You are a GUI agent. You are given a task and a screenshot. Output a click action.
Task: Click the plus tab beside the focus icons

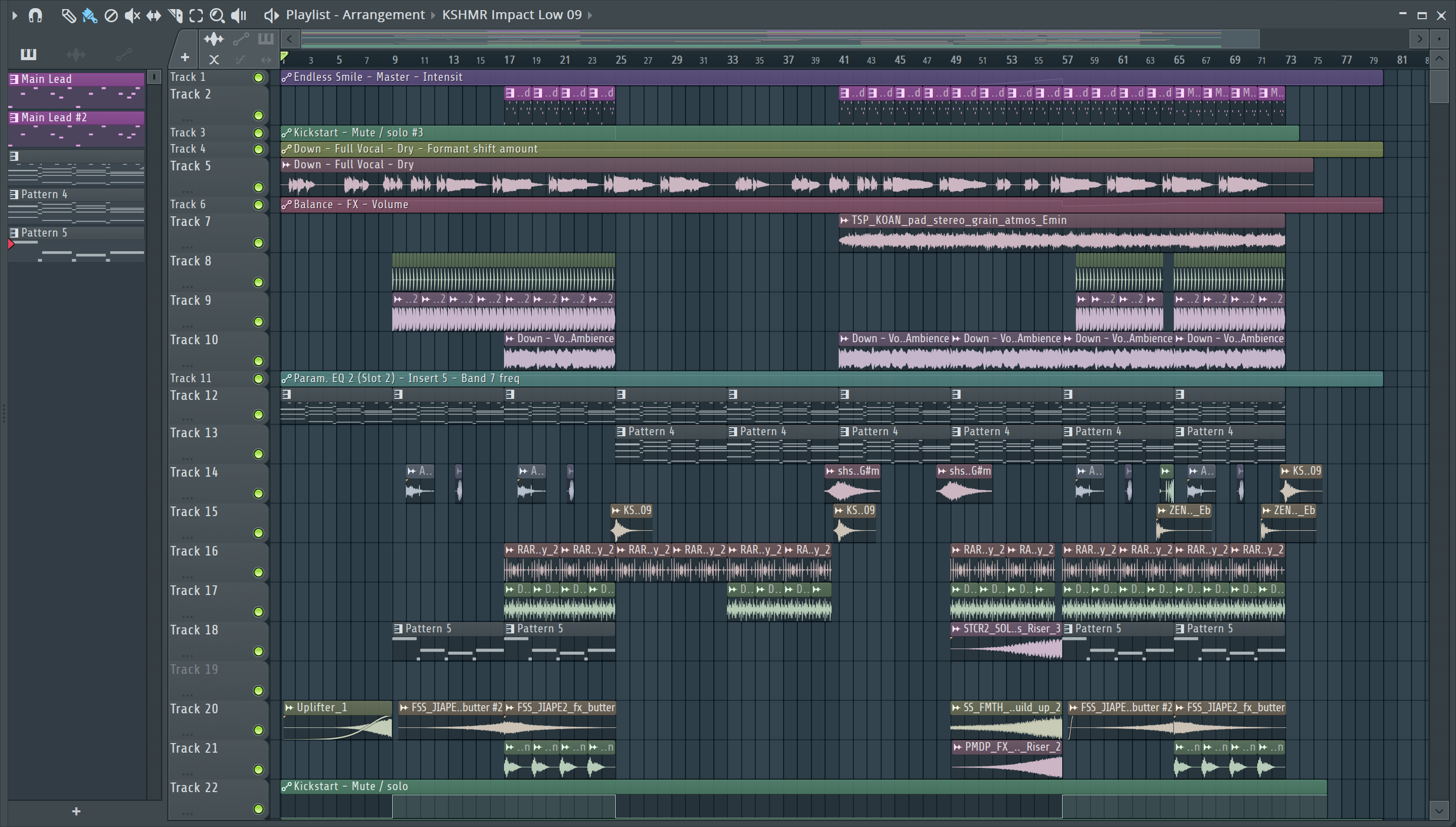[x=185, y=57]
